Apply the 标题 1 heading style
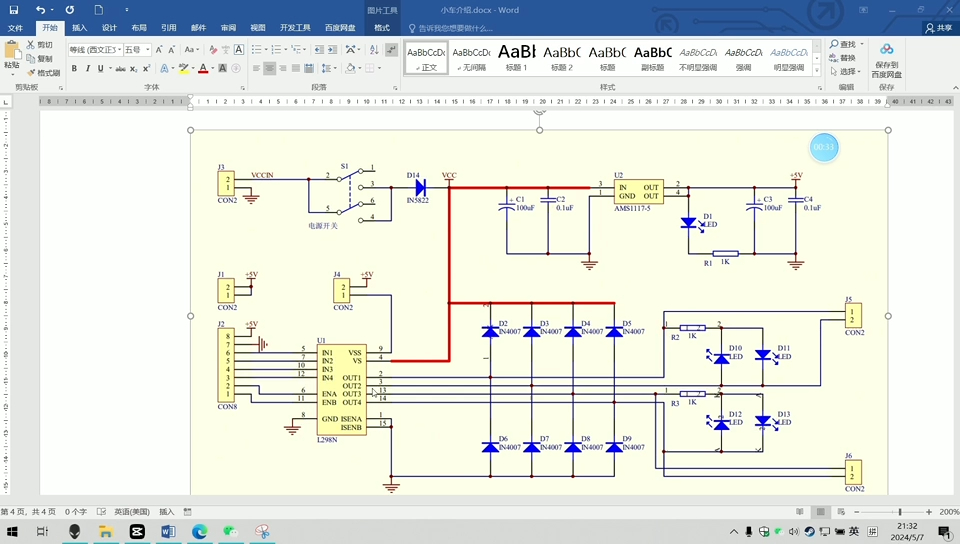This screenshot has height=544, width=960. click(517, 58)
